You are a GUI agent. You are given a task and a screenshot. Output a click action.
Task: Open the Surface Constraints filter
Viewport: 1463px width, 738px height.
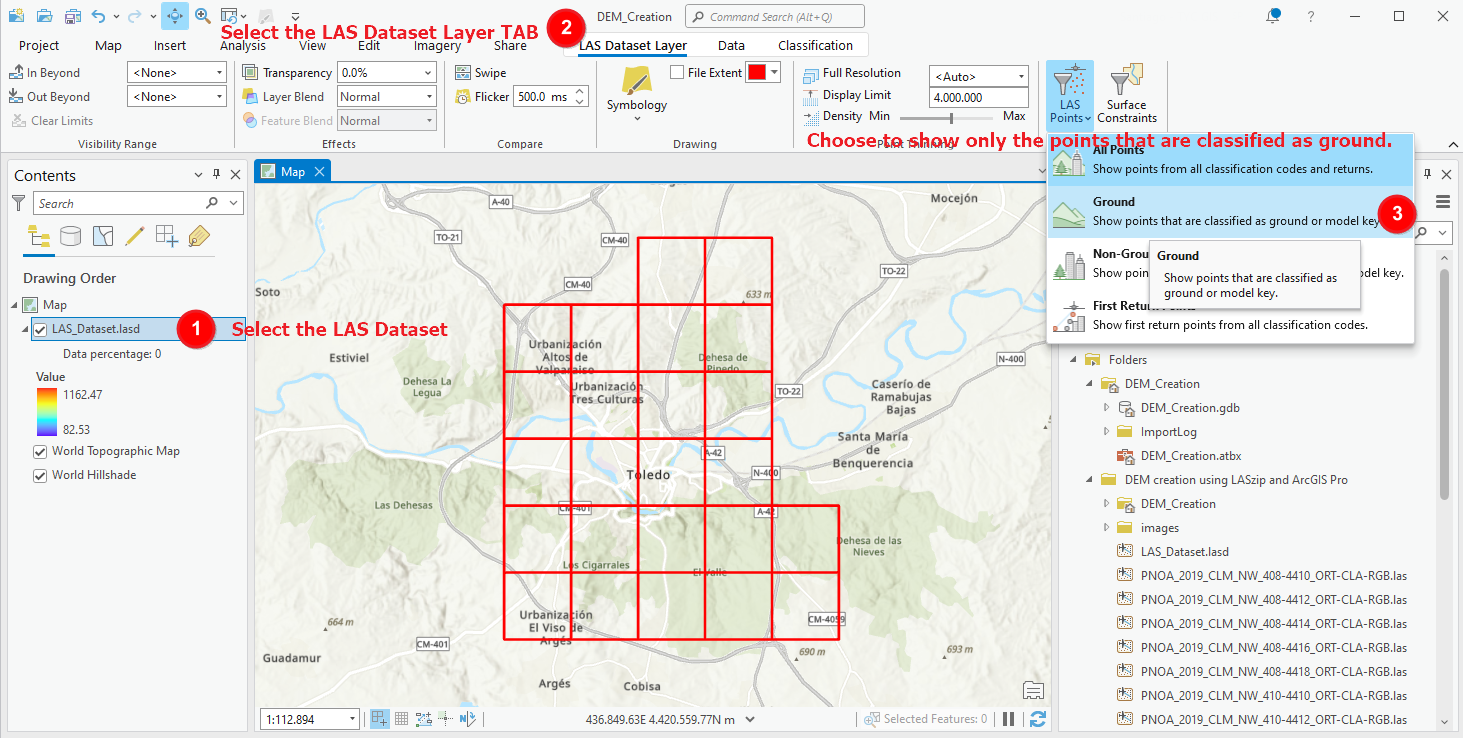pos(1126,92)
